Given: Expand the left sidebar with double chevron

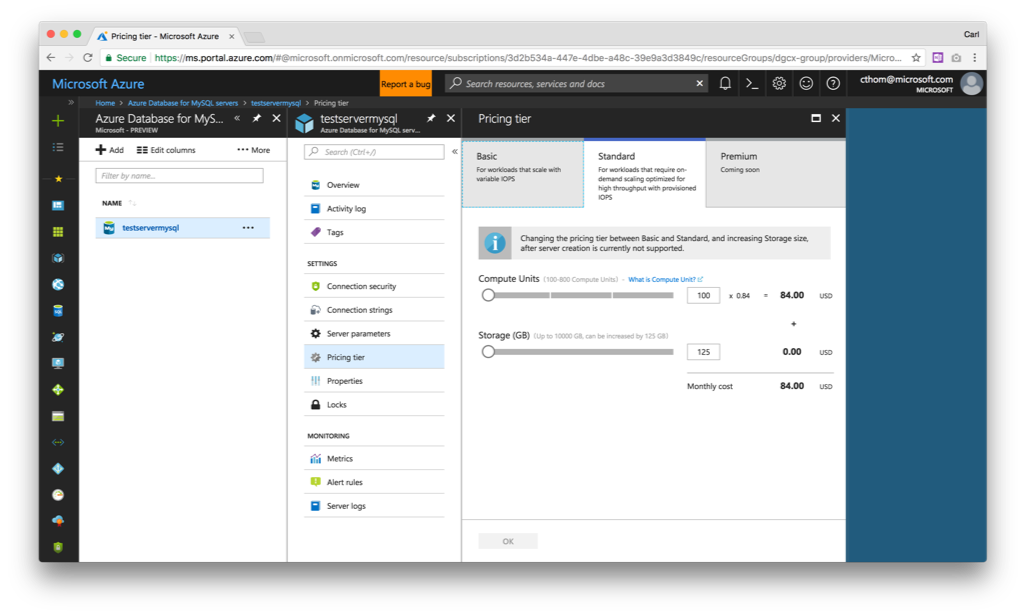Looking at the screenshot, I should point(71,102).
